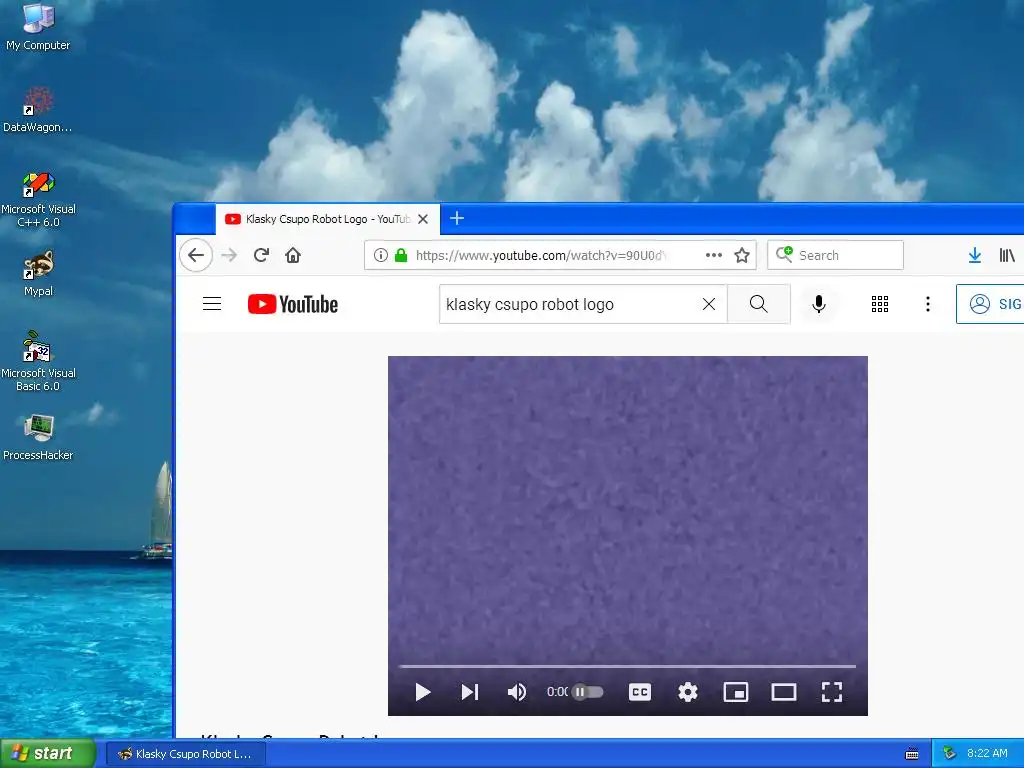This screenshot has height=768, width=1024.
Task: Play the video
Action: coord(423,692)
